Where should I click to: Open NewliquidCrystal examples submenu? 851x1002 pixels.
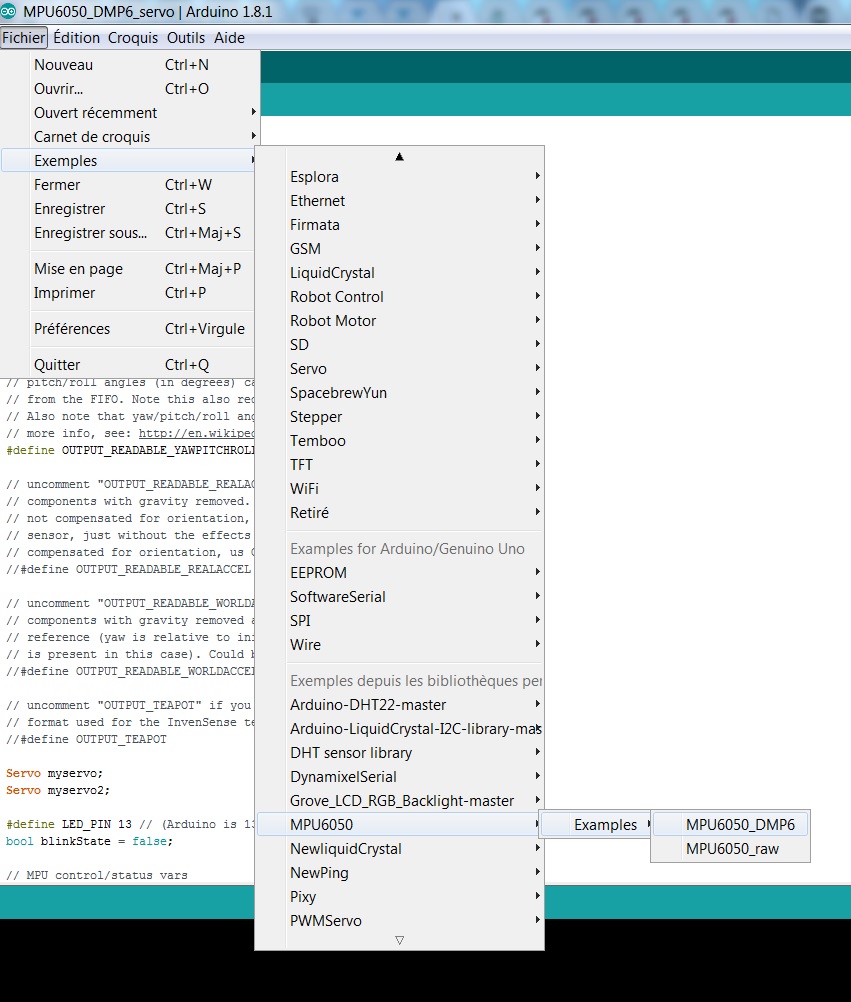point(400,848)
